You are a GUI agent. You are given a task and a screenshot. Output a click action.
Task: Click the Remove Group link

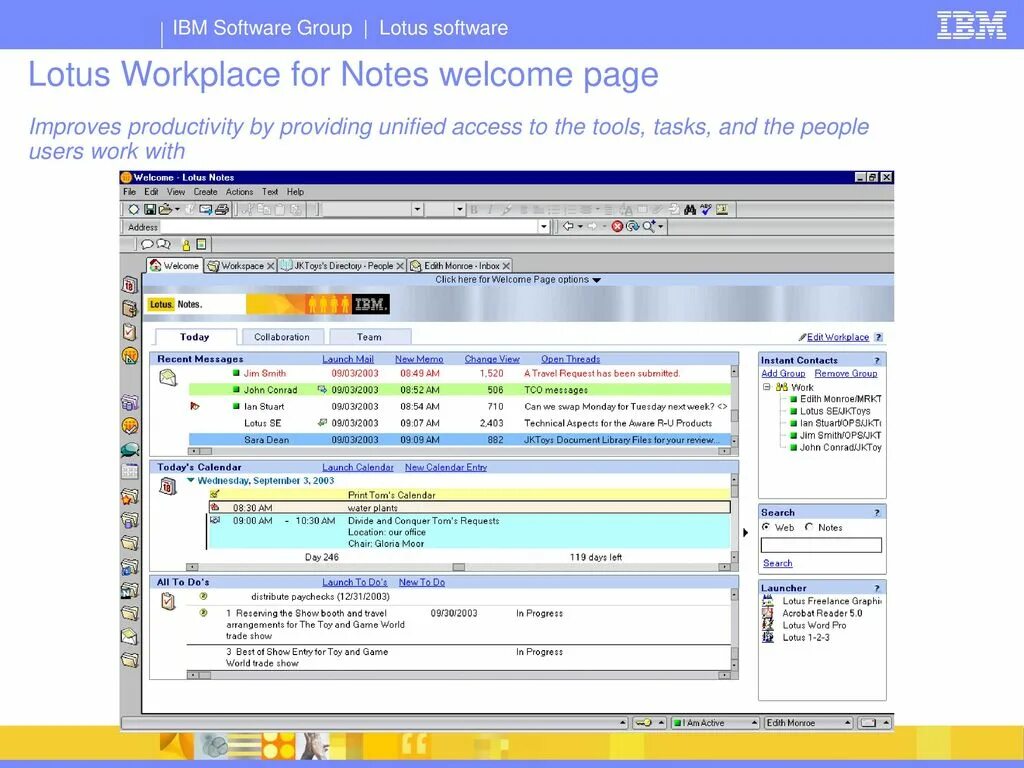[846, 374]
